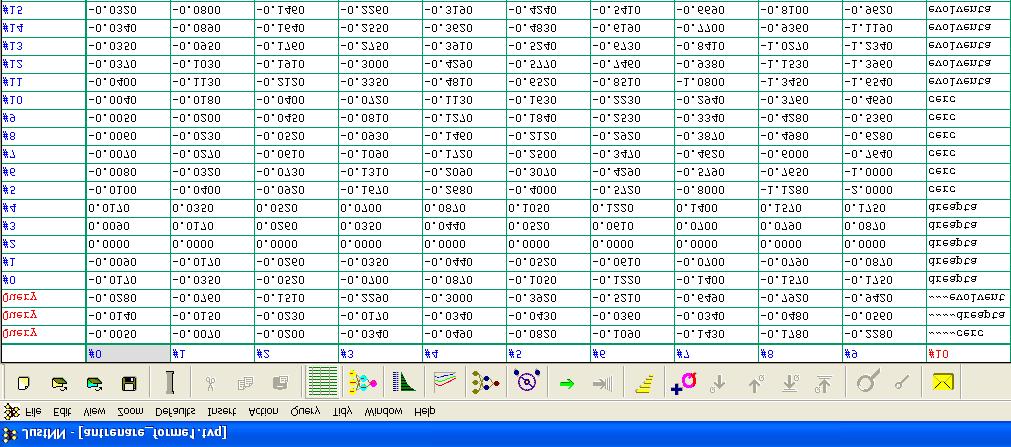The image size is (1011, 447).
Task: Open the Window menu
Action: pyautogui.click(x=383, y=411)
